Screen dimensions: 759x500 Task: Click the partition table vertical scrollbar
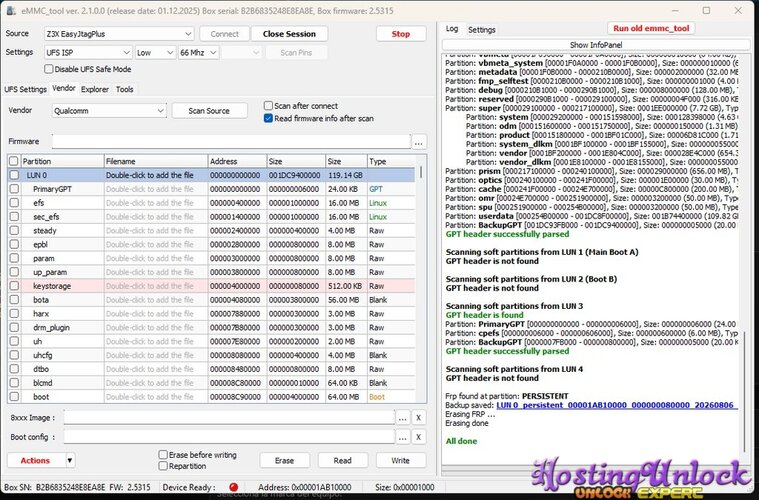click(421, 172)
